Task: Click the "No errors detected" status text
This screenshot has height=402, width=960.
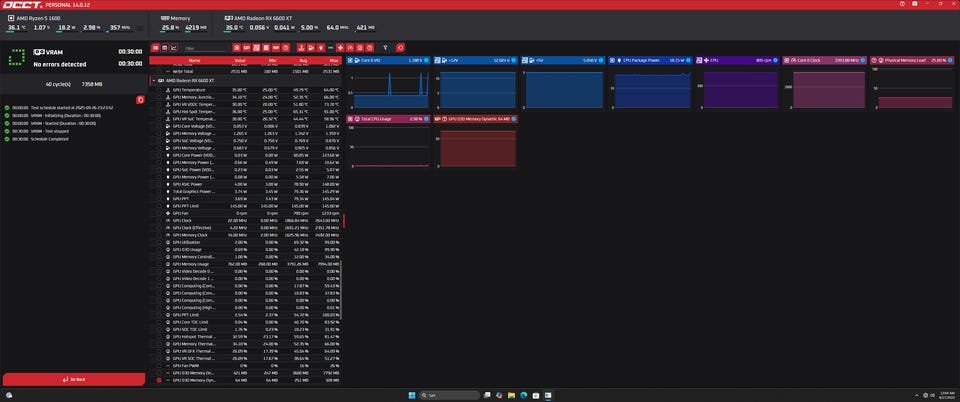Action: tap(60, 64)
